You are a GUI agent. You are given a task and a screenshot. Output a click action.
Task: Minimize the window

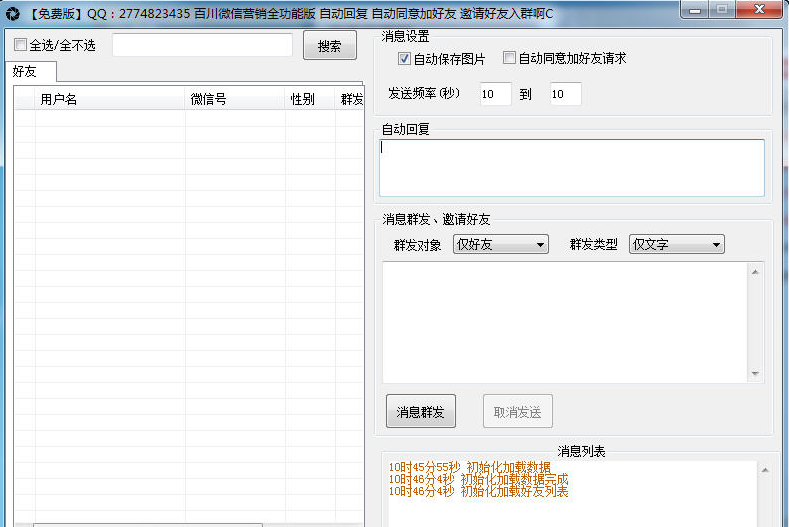click(695, 10)
